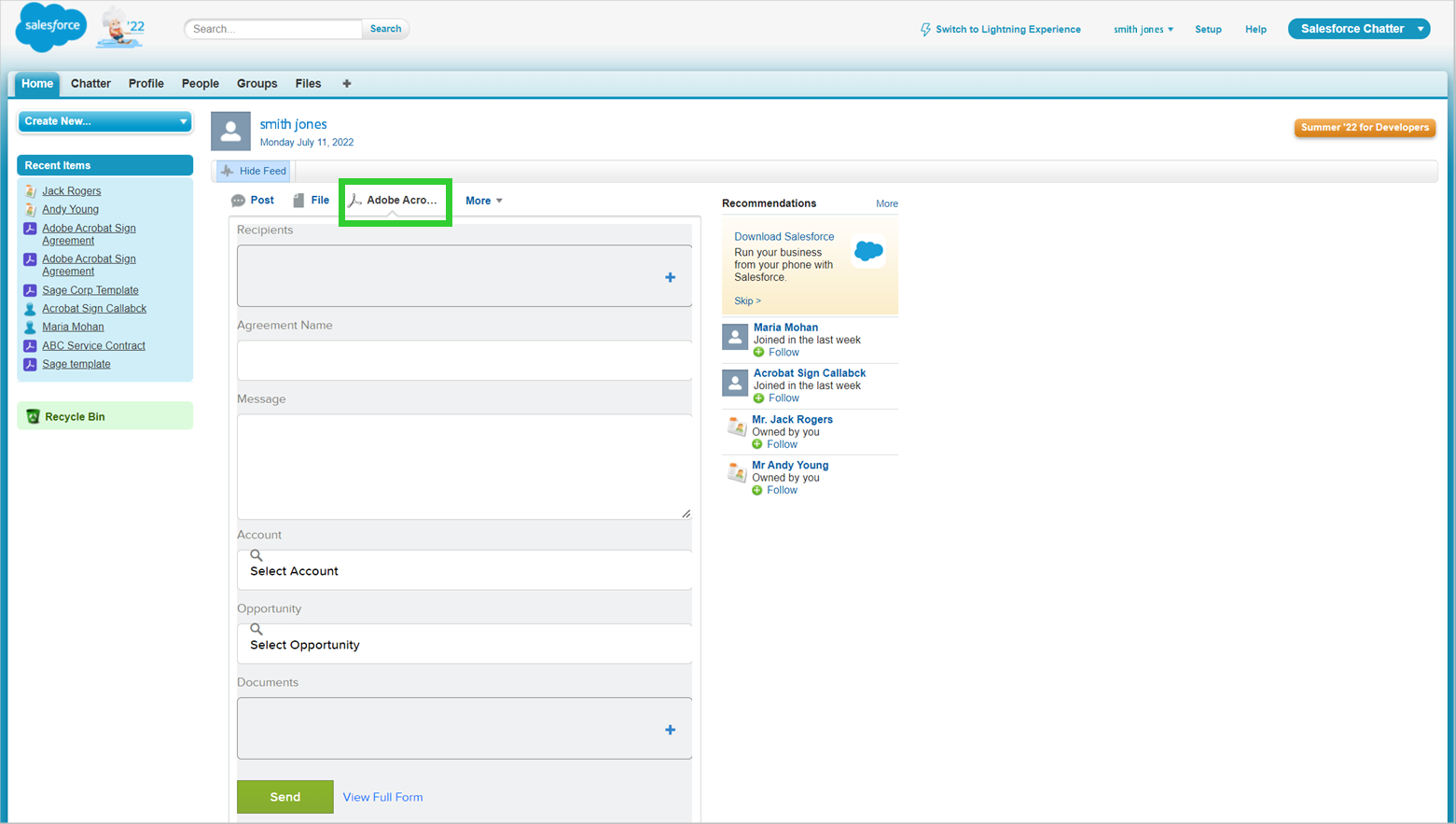Image resolution: width=1456 pixels, height=824 pixels.
Task: Click the plus icon to add a tab
Action: tap(347, 84)
